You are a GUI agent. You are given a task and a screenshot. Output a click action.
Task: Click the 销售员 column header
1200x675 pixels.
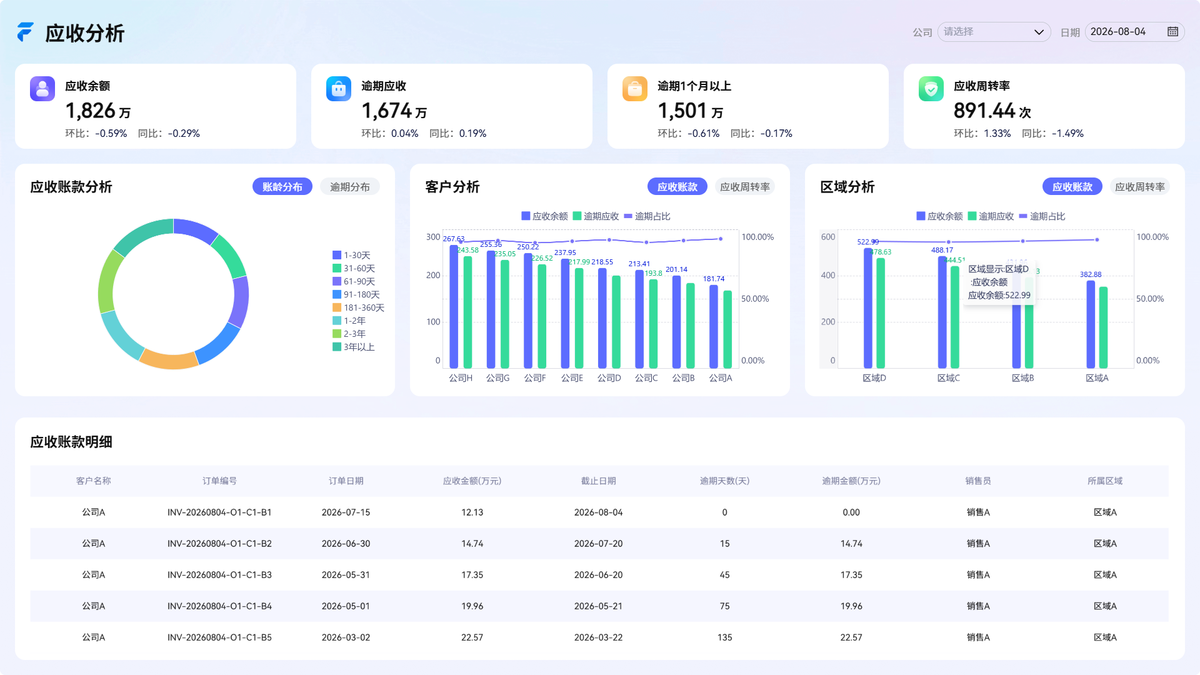978,481
